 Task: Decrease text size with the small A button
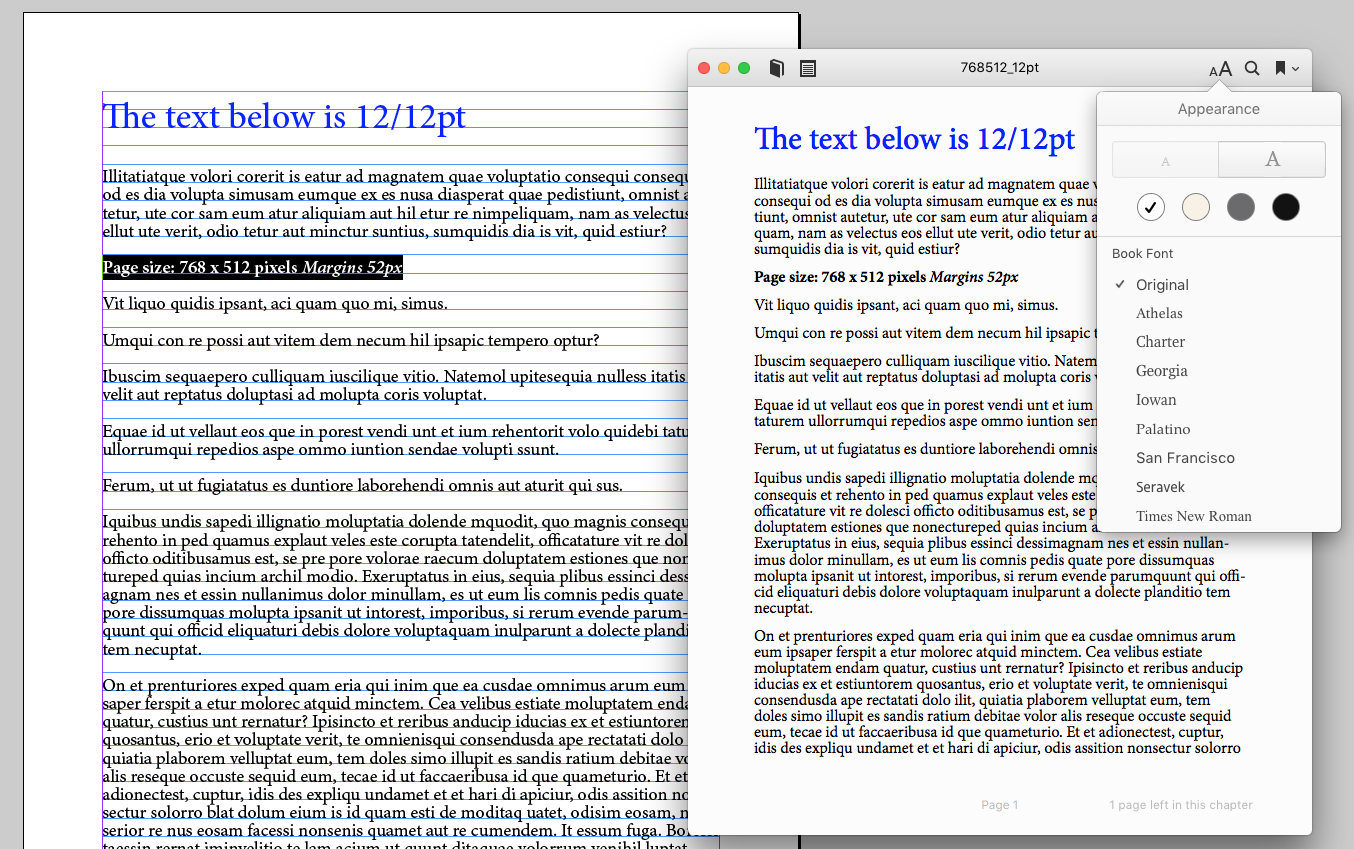pyautogui.click(x=1165, y=160)
